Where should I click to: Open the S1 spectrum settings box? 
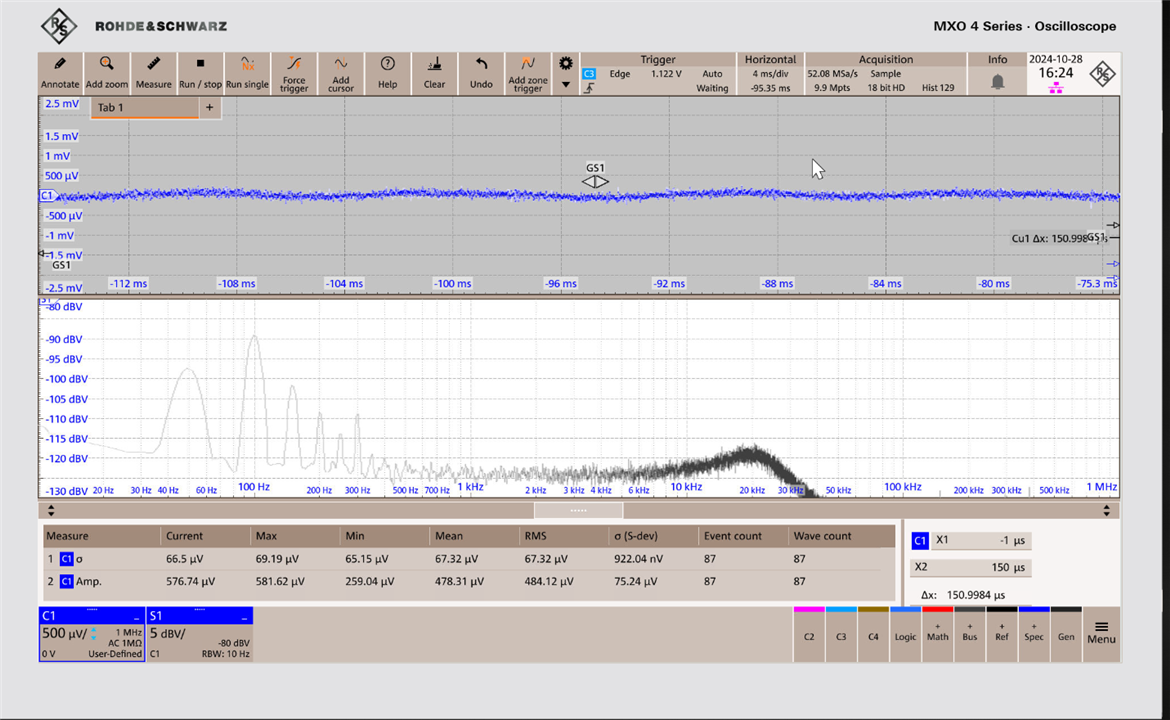click(x=200, y=634)
